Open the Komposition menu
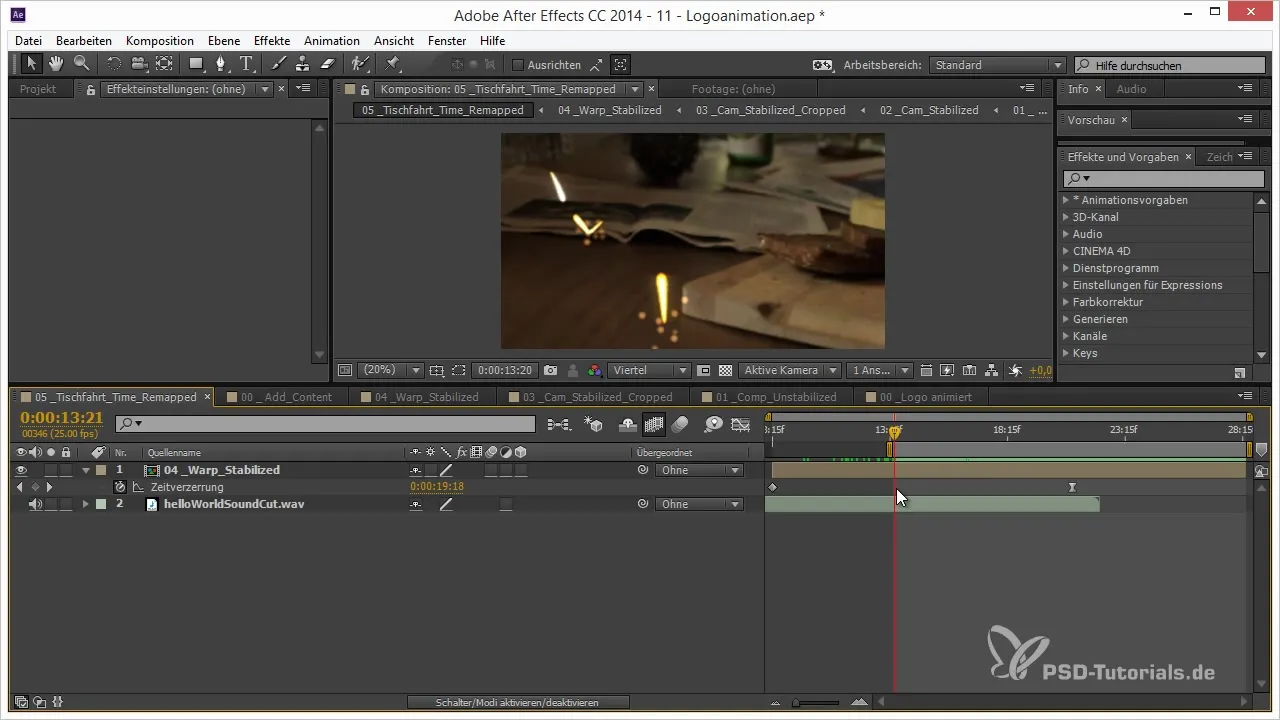Screen dimensions: 1280x720 coord(160,41)
